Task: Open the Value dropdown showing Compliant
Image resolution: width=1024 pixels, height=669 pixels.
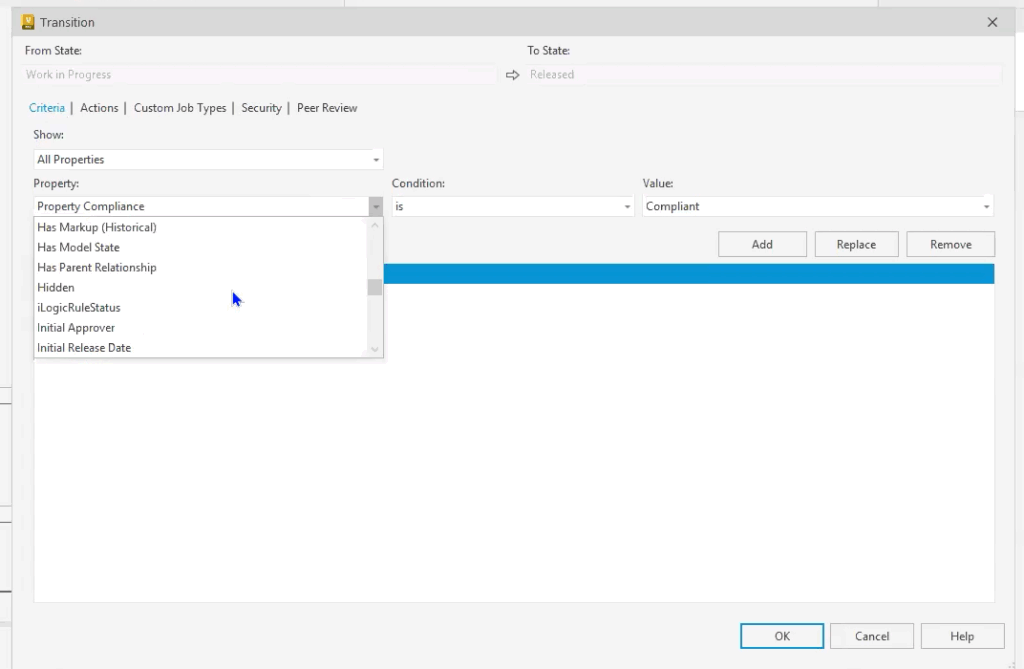Action: click(818, 206)
